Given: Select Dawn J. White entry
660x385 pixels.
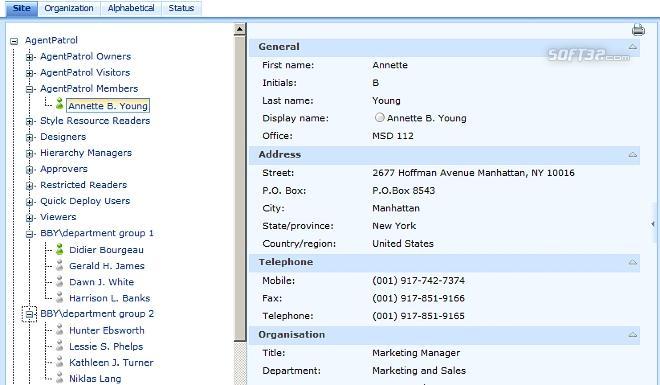Looking at the screenshot, I should (x=101, y=281).
